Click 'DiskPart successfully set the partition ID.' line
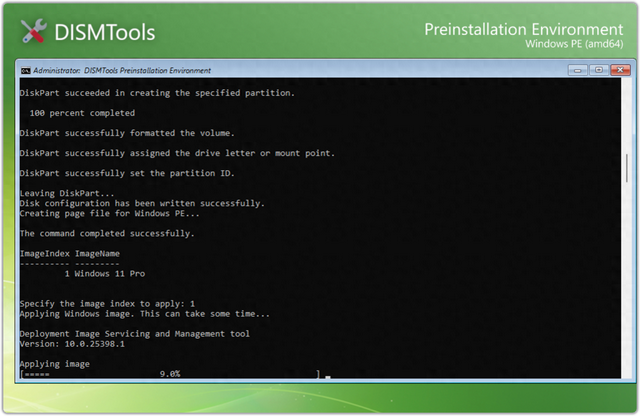Viewport: 640px width, 416px height. [127, 173]
